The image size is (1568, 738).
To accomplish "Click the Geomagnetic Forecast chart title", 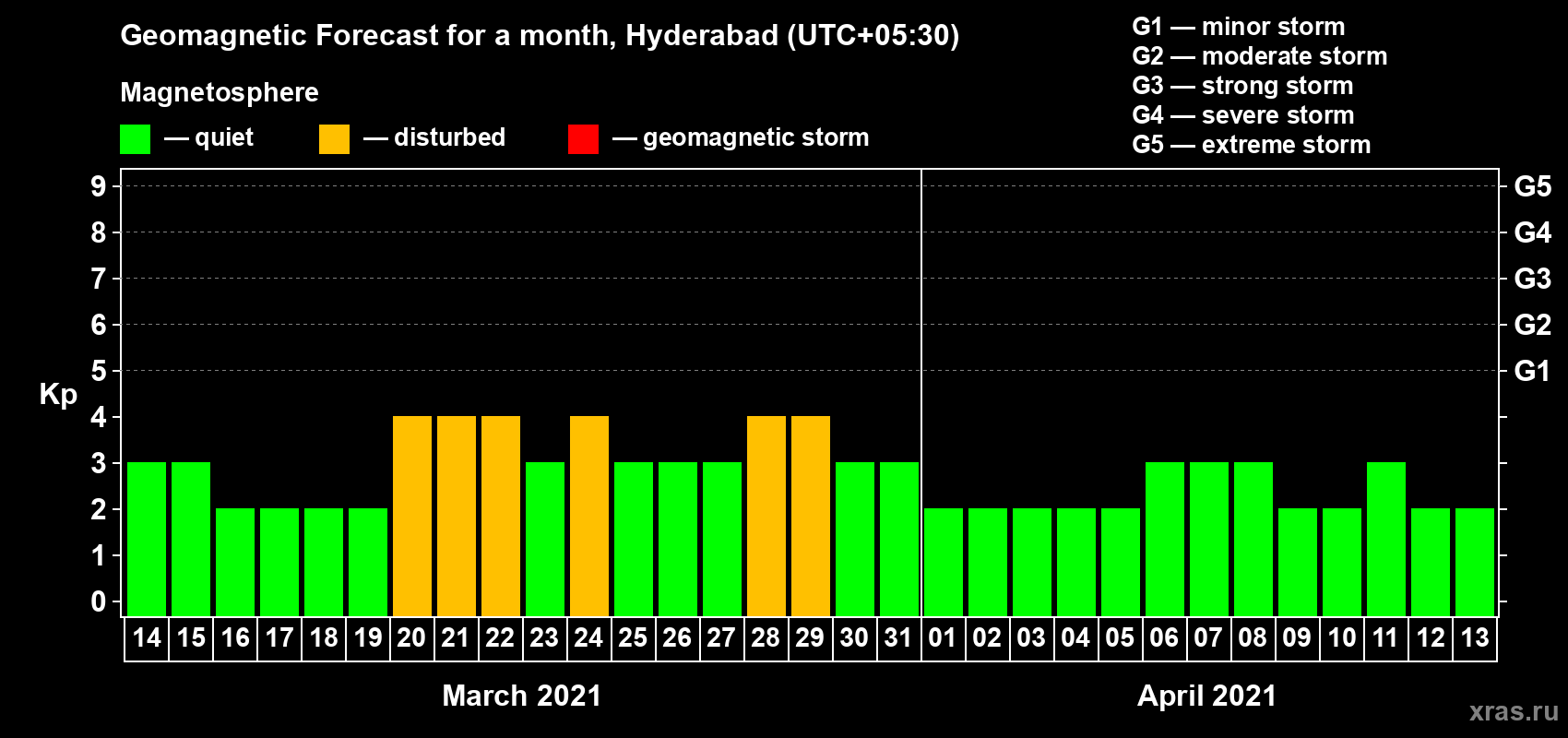I will coord(540,36).
